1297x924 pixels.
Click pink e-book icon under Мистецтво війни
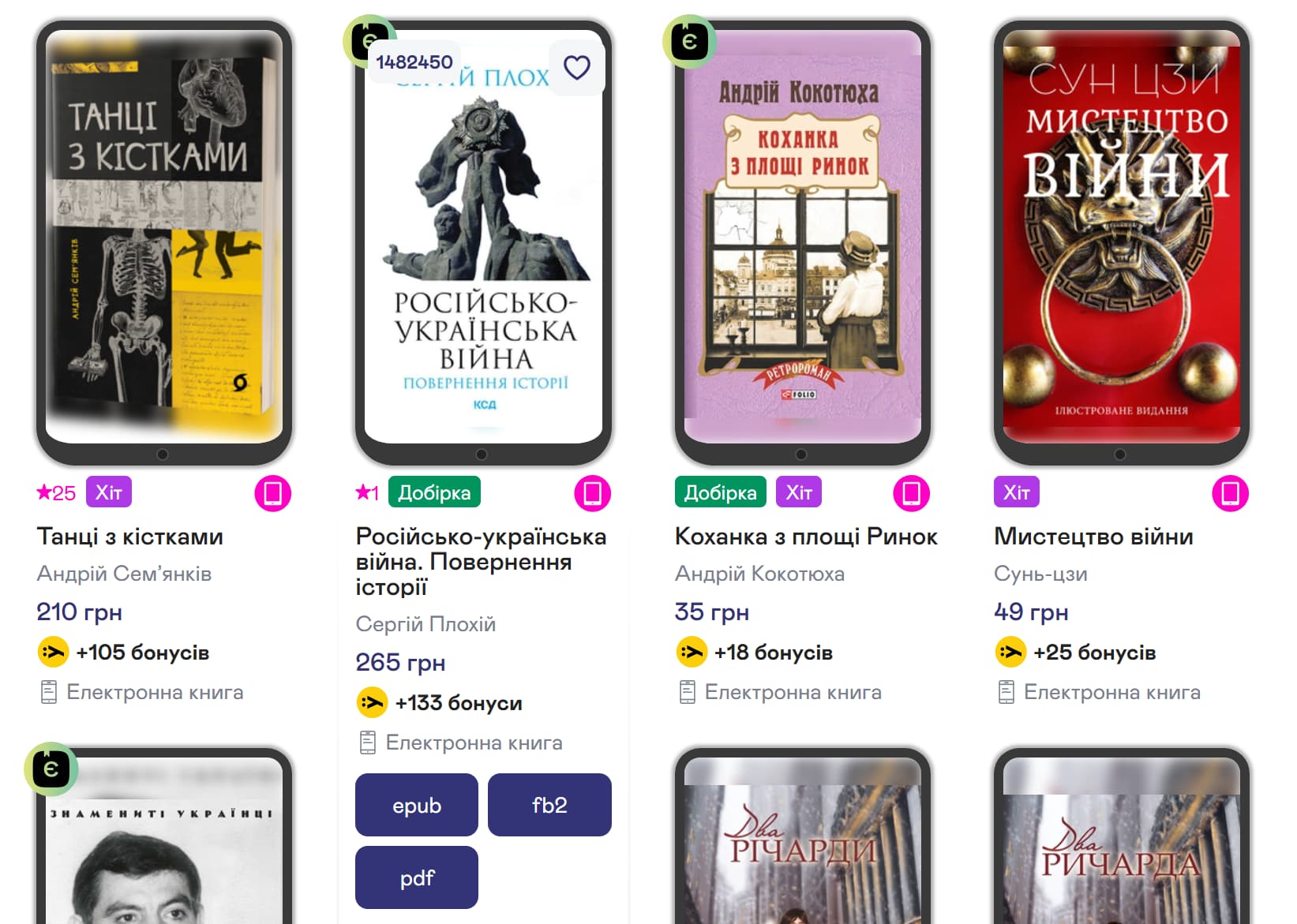click(x=1231, y=493)
